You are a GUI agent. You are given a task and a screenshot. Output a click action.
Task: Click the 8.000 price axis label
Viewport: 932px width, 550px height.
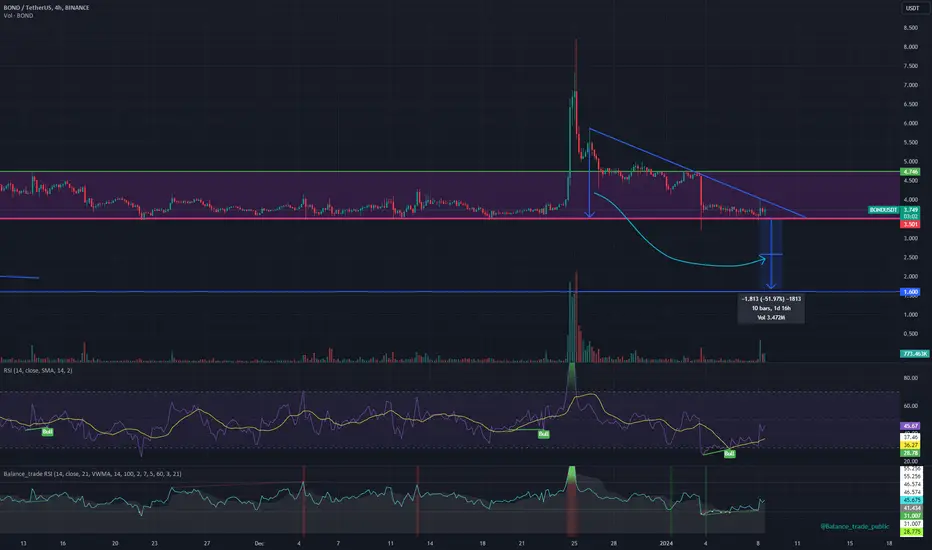tap(910, 47)
